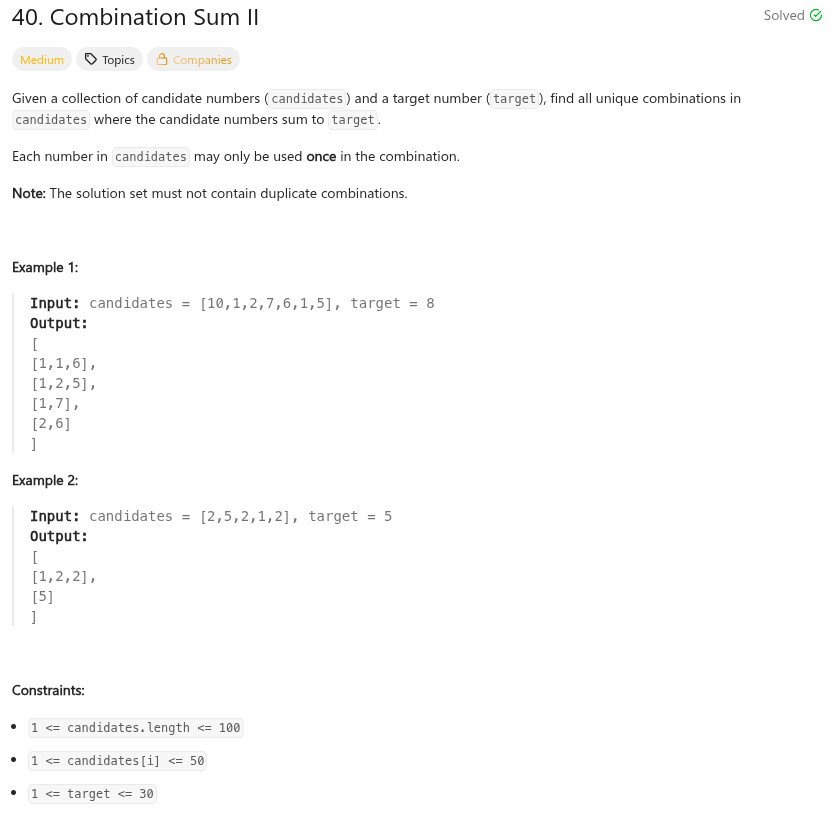This screenshot has width=837, height=835.
Task: Click the Example 2 heading
Action: point(45,480)
